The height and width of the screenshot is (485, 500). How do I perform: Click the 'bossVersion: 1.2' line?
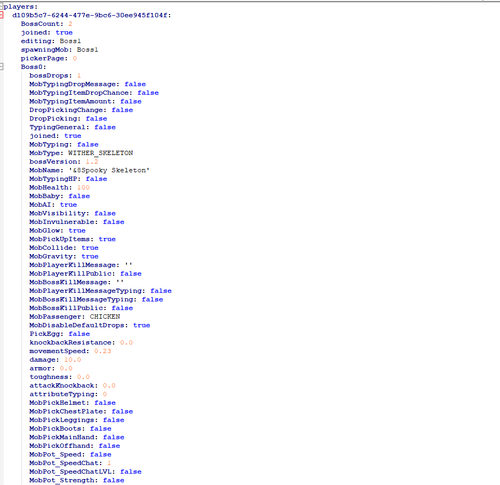click(64, 162)
